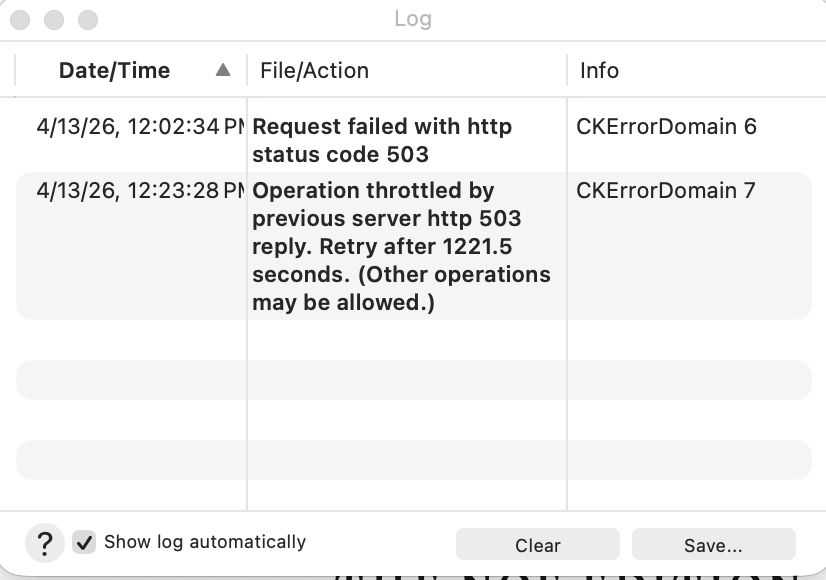Click the zoom window button
The width and height of the screenshot is (826, 580).
click(88, 20)
